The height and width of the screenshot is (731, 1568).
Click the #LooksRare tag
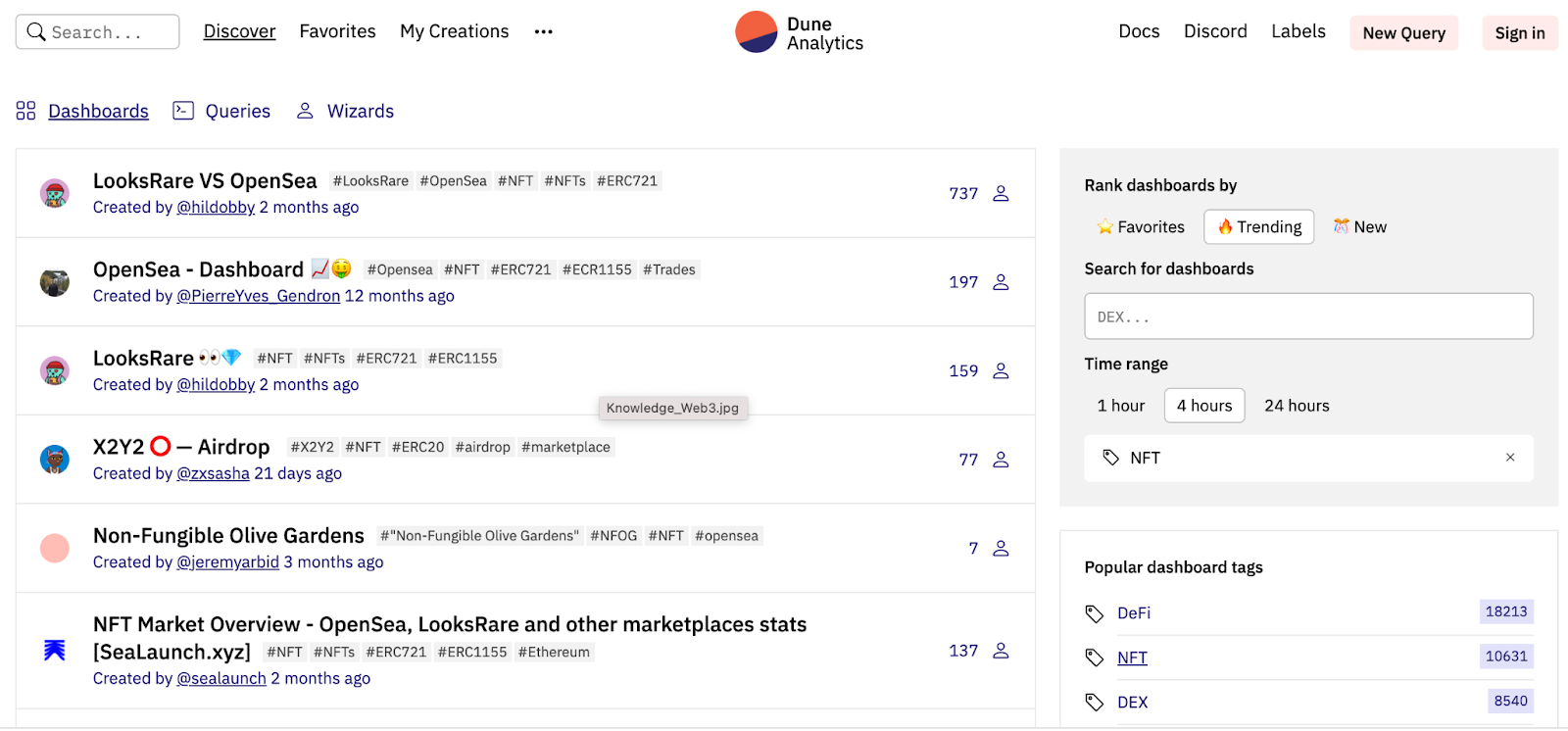pos(370,181)
